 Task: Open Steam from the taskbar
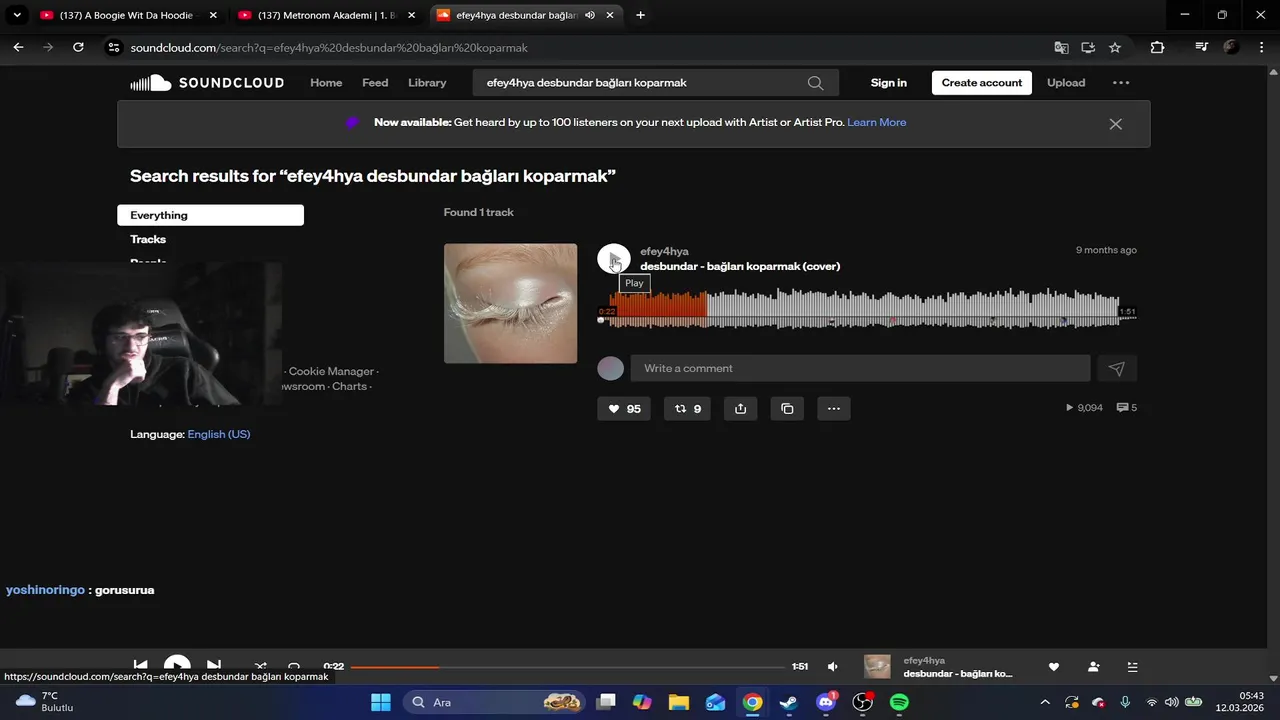pyautogui.click(x=789, y=702)
